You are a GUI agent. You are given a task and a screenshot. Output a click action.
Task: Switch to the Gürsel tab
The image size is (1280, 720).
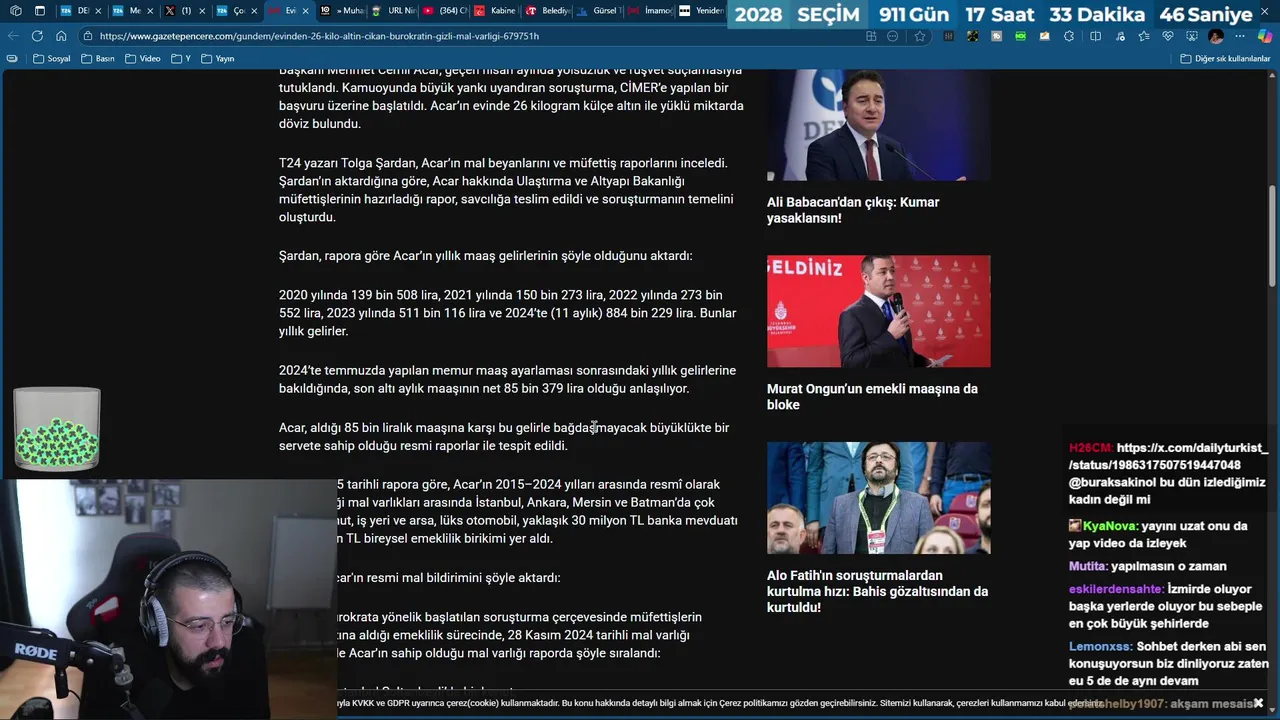598,11
